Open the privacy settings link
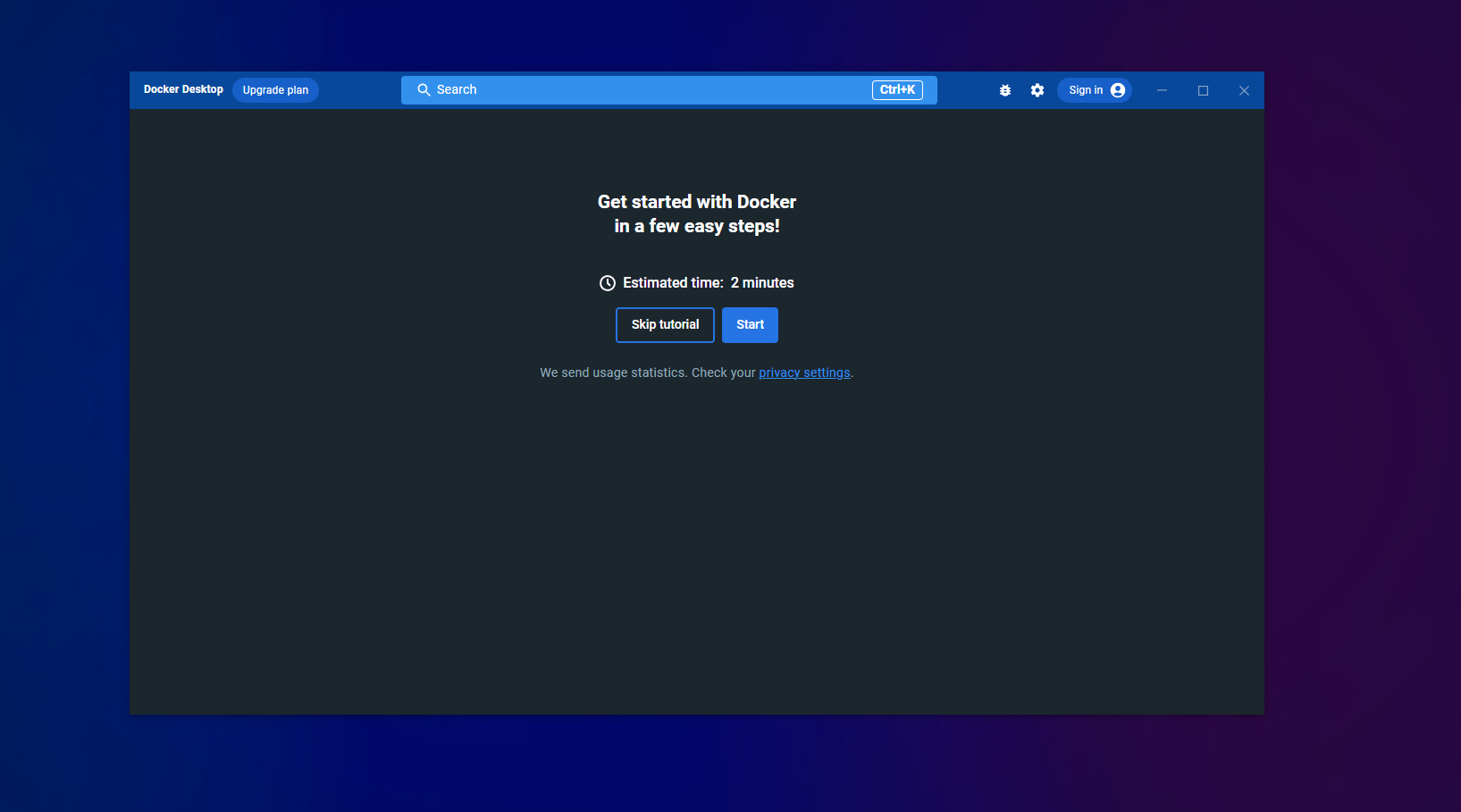Screen dimensions: 1461x812 click(804, 373)
